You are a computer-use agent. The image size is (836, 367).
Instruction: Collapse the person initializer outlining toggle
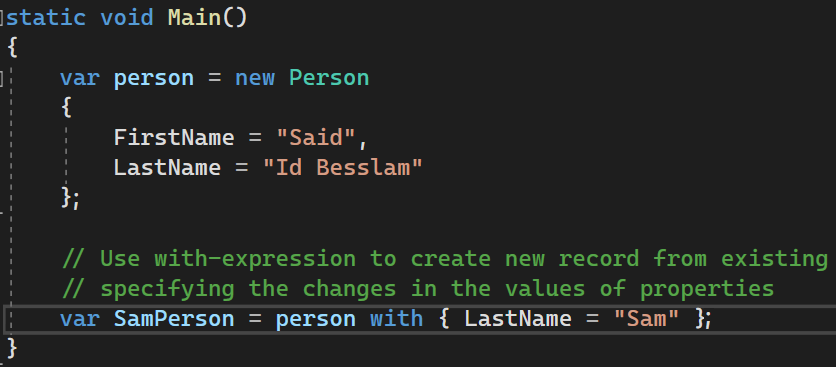click(x=2, y=78)
